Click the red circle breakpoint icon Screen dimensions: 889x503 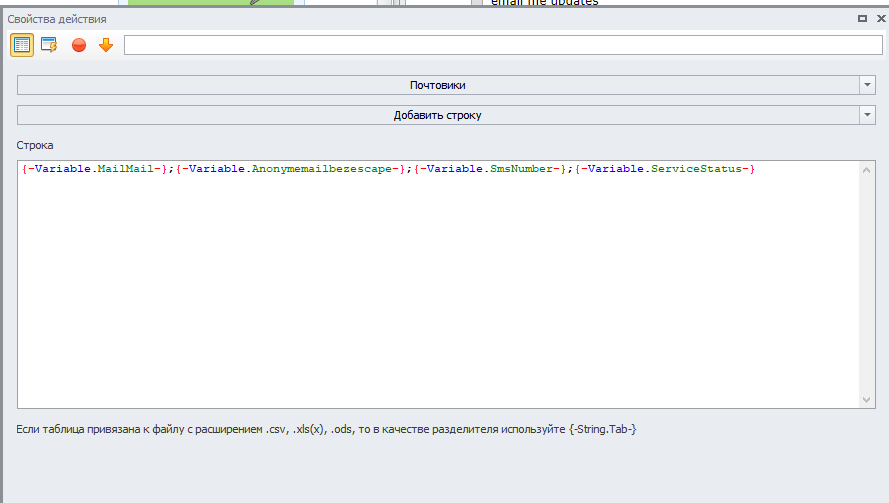pos(79,45)
